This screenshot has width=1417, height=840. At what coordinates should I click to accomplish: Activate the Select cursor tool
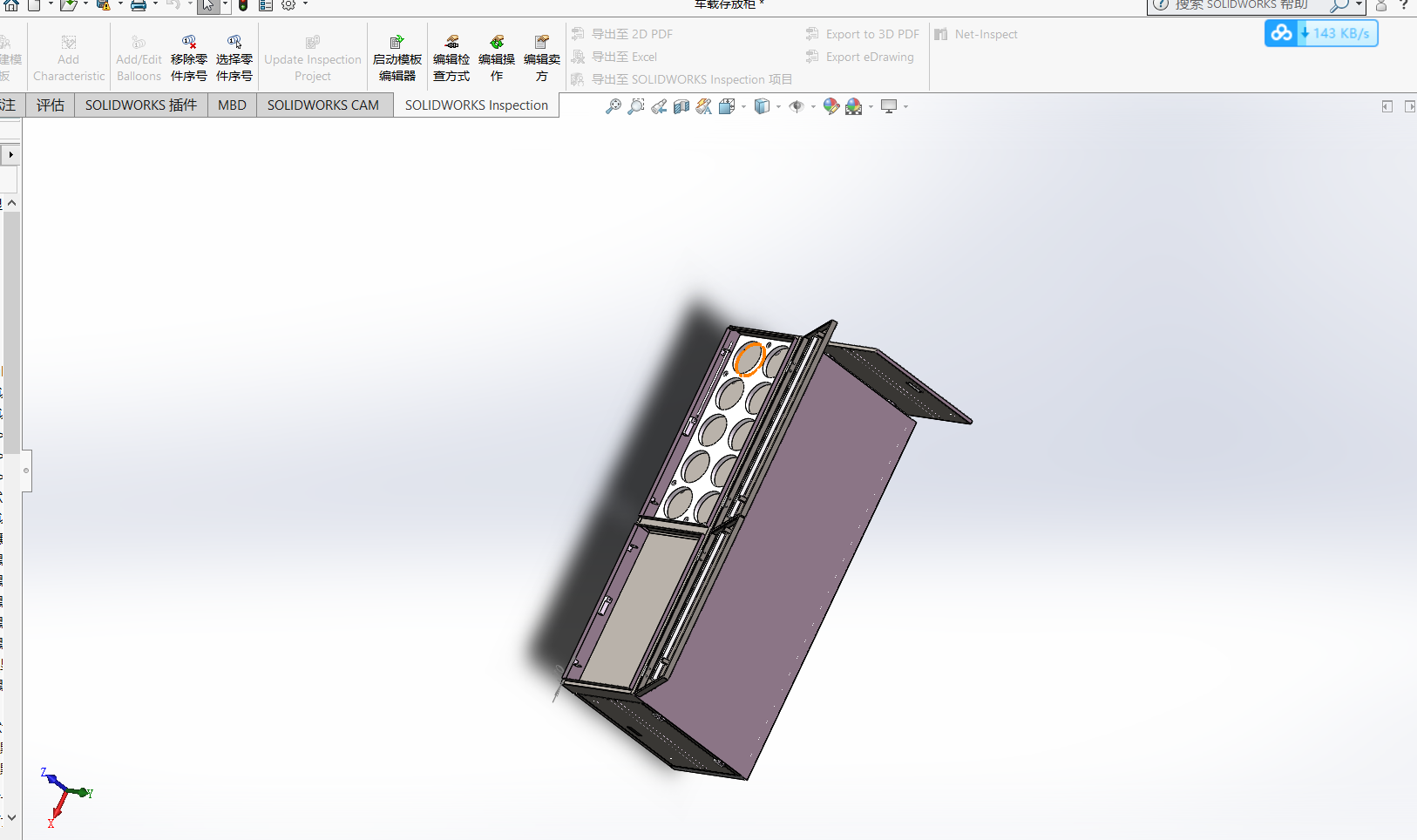click(x=208, y=5)
